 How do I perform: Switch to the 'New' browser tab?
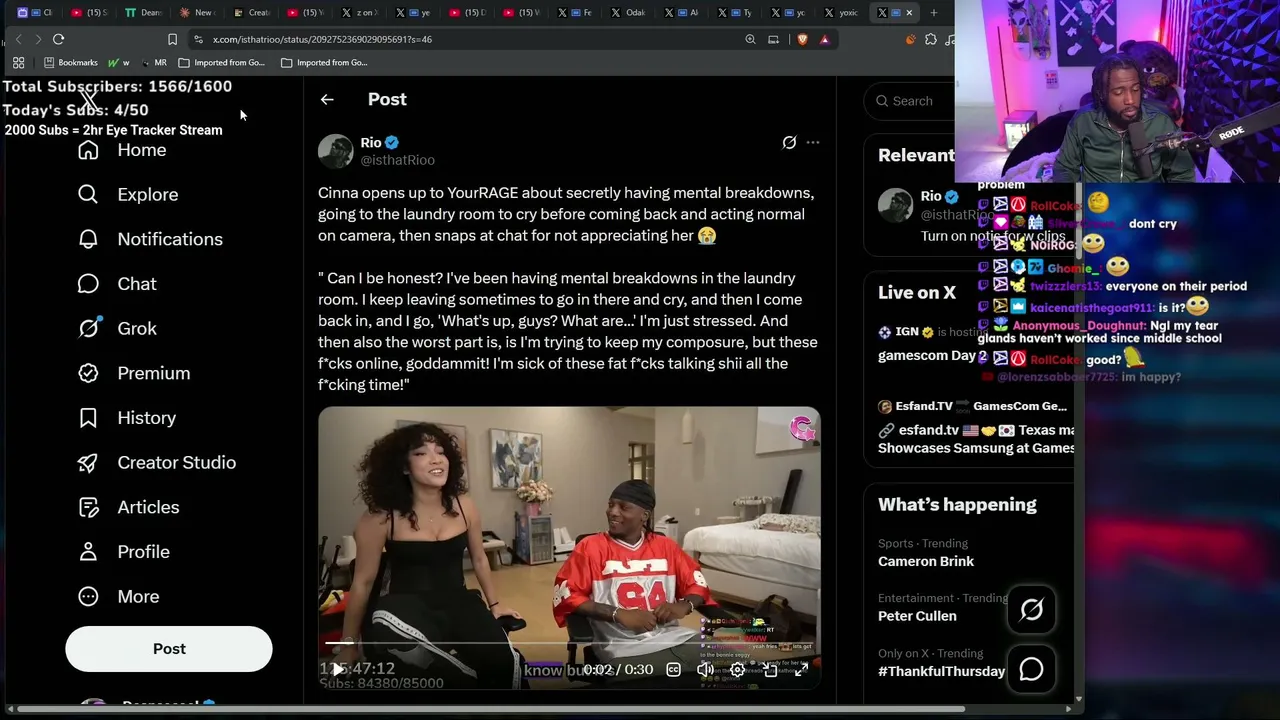(197, 13)
